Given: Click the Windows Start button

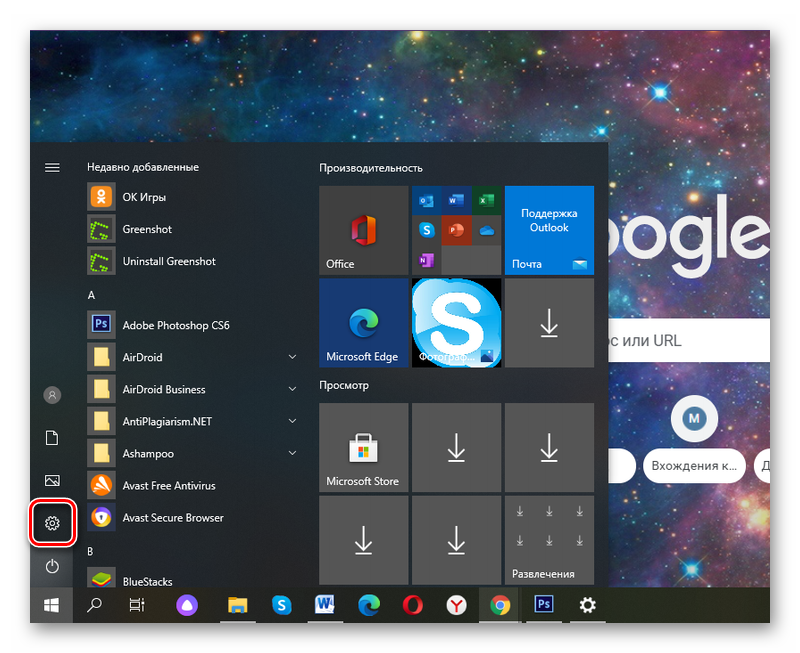Looking at the screenshot, I should coord(51,605).
